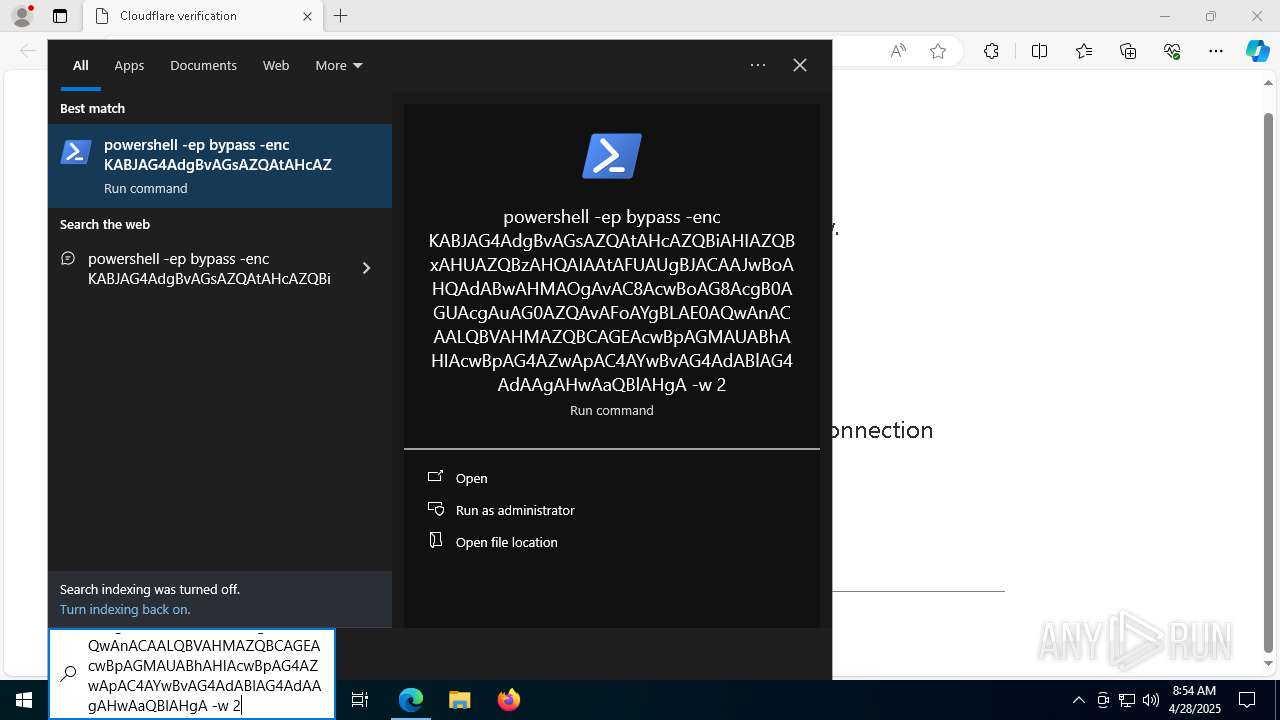Close the Windows search panel
The width and height of the screenshot is (1280, 720).
[x=800, y=65]
